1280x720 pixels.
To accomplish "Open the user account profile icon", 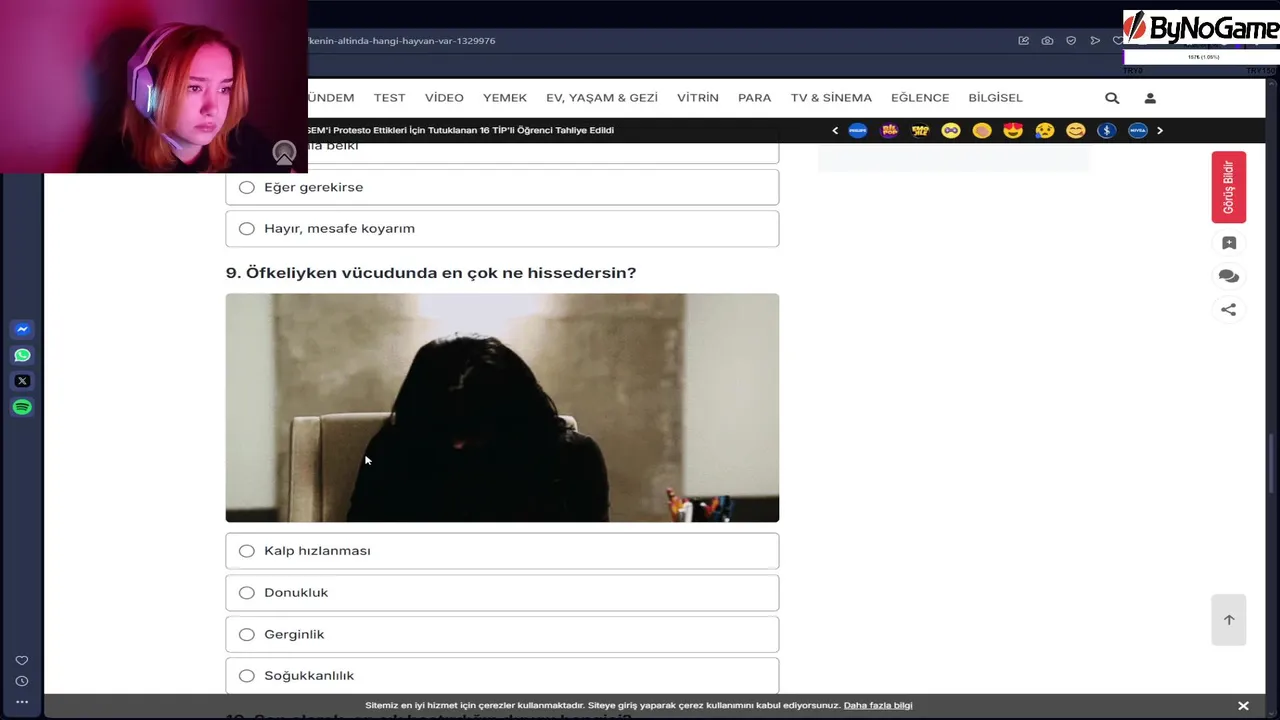I will 1150,98.
